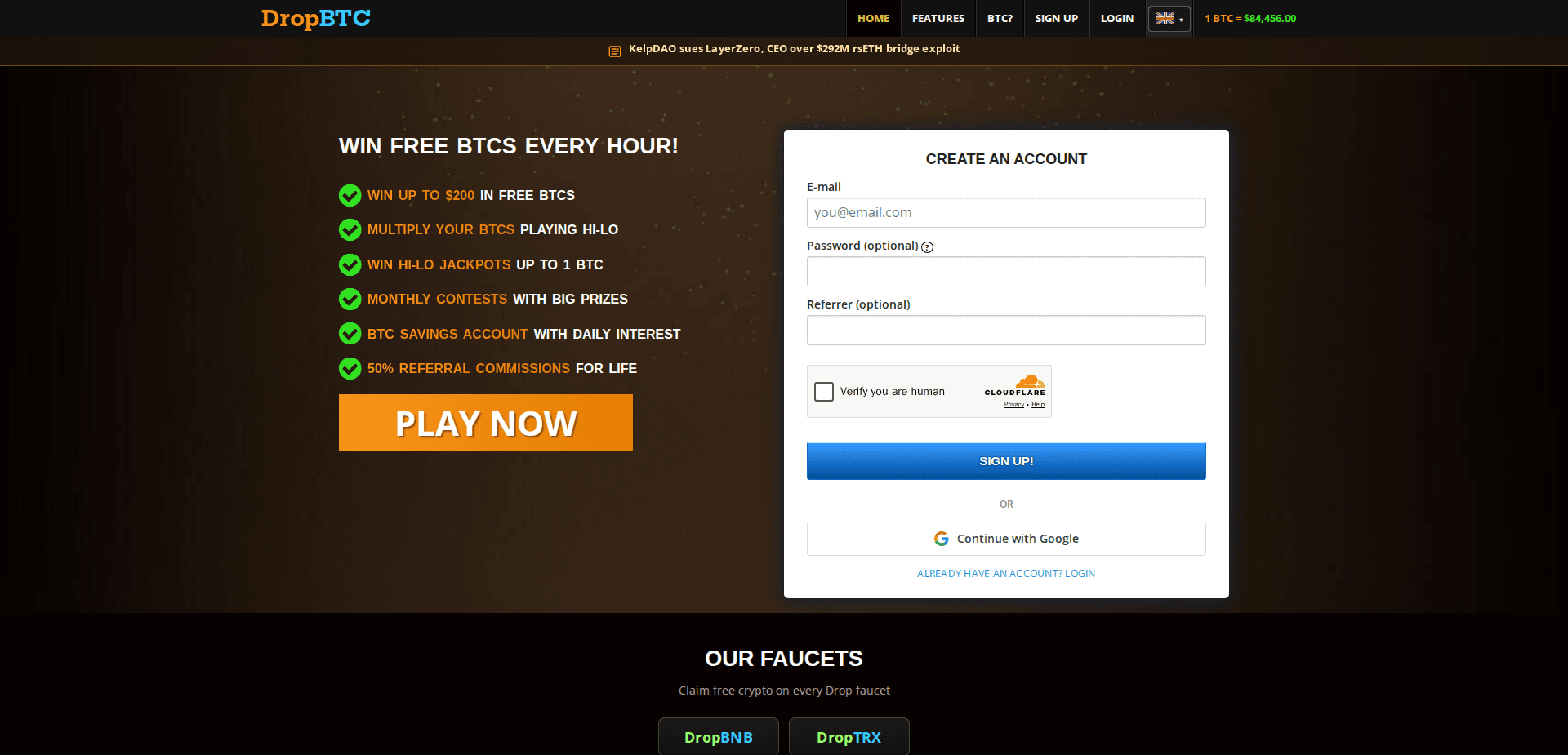
Task: Click the checkmark beside BTC Savings Account
Action: tap(350, 334)
